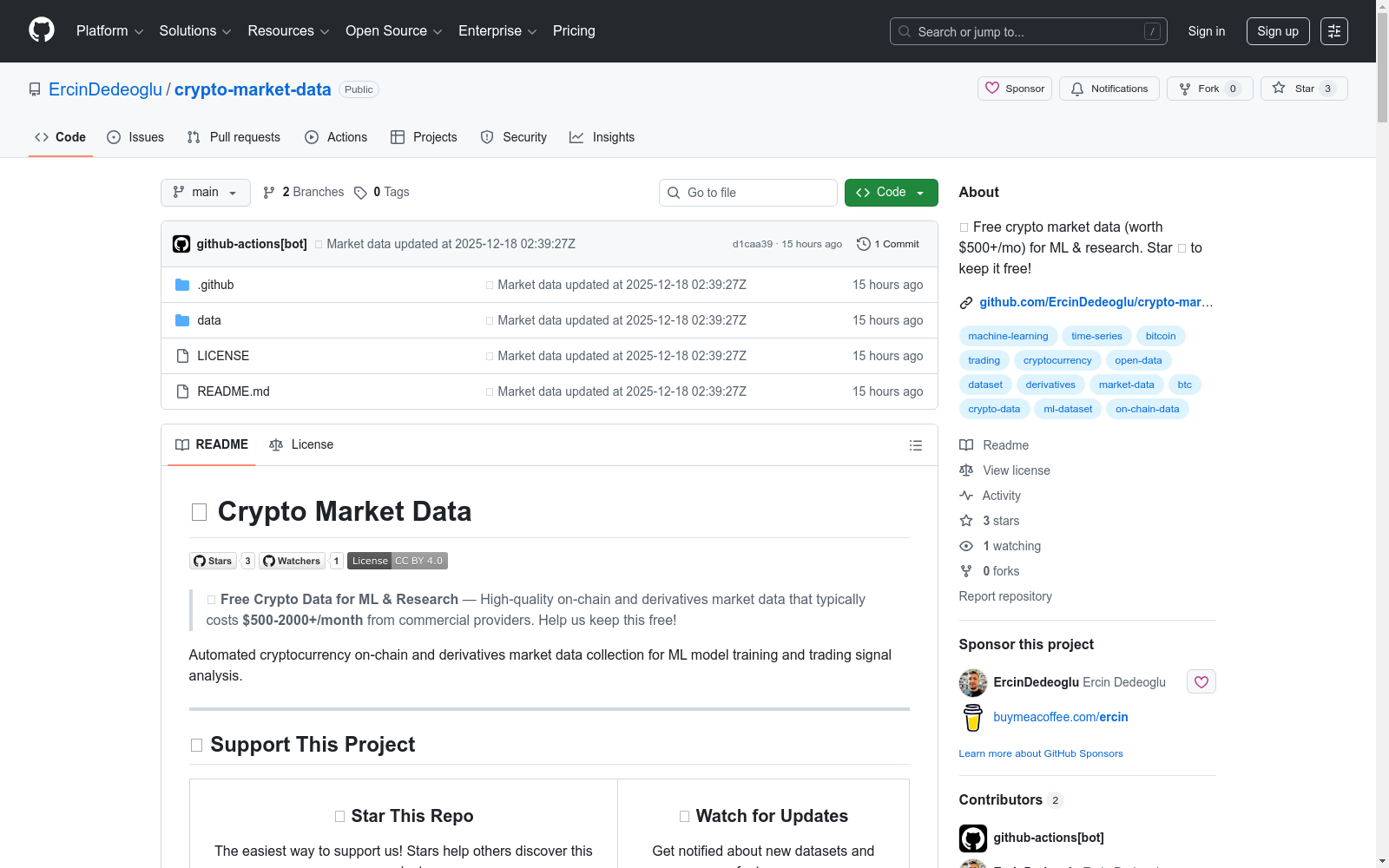Expand the Resources menu
Screen dimensions: 1389x868
tap(289, 31)
